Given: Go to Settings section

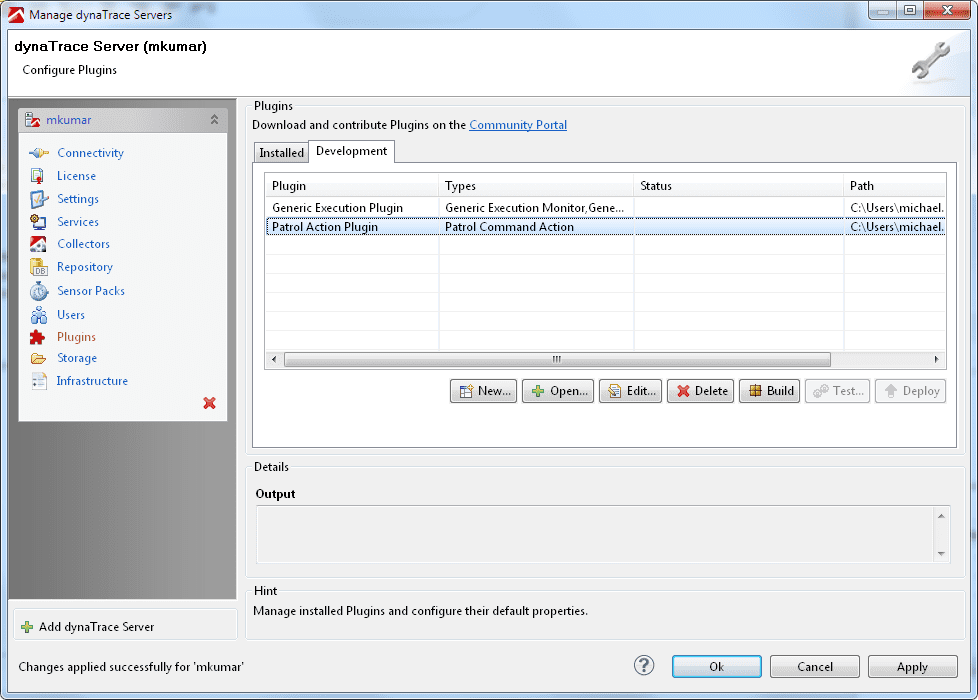Looking at the screenshot, I should [78, 199].
